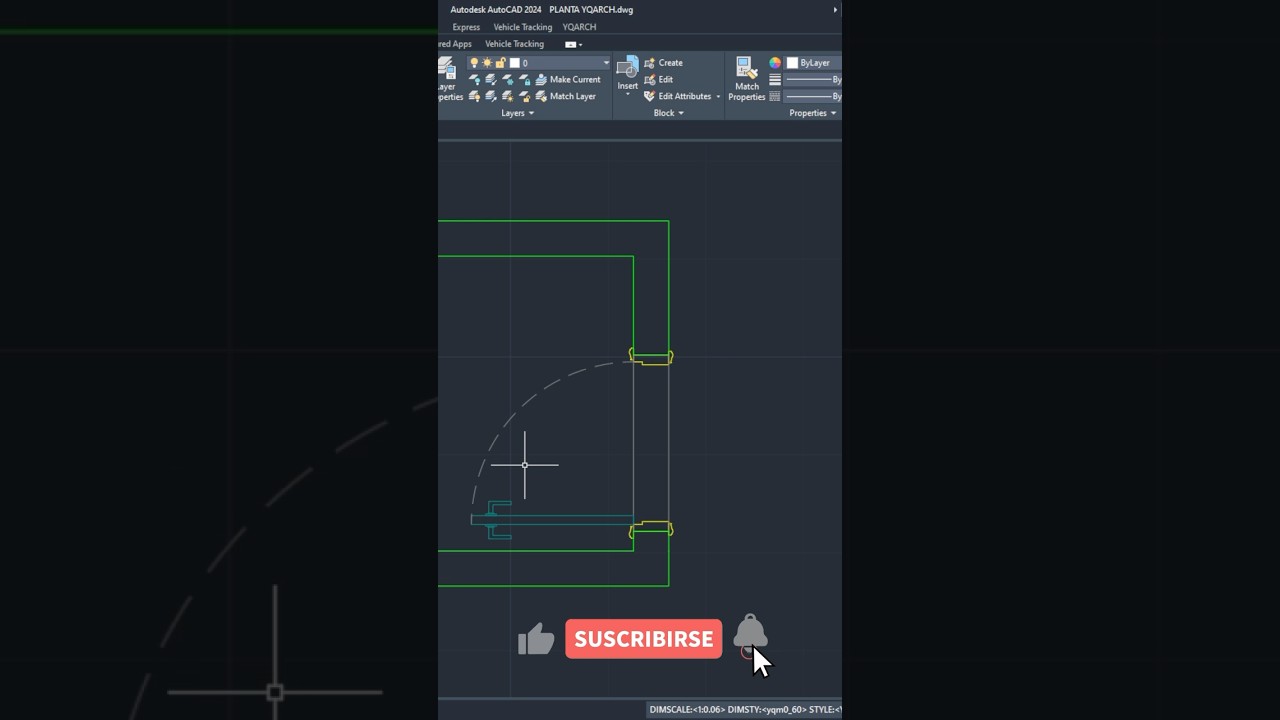Open the Express ribbon tab
1280x720 pixels.
[x=466, y=27]
